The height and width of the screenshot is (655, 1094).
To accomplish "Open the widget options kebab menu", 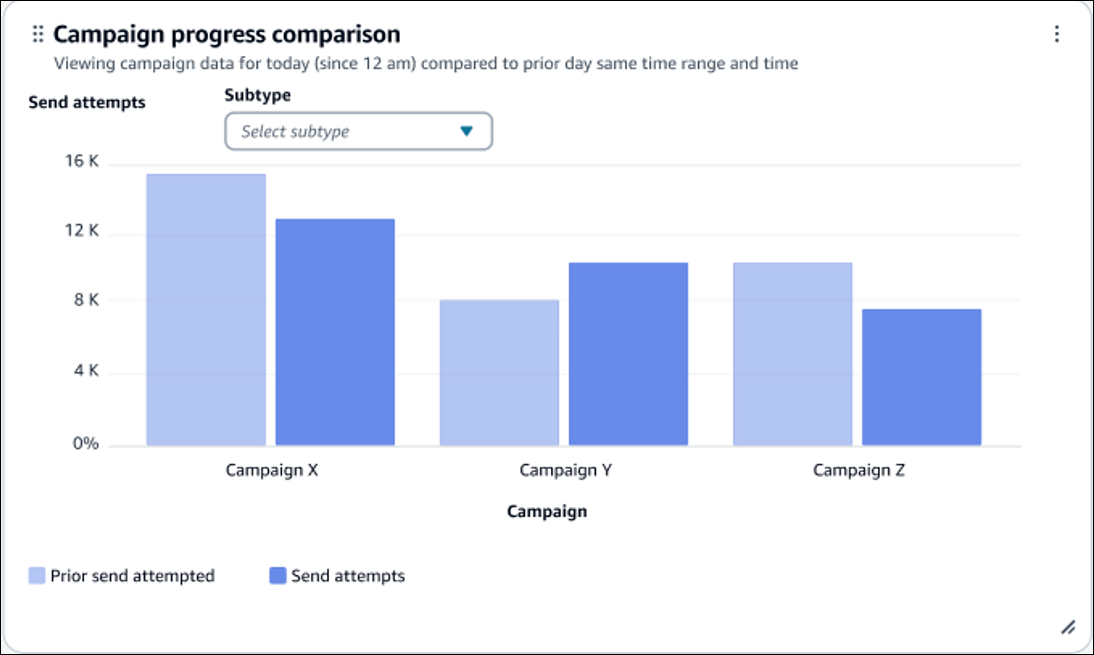I will coord(1057,34).
